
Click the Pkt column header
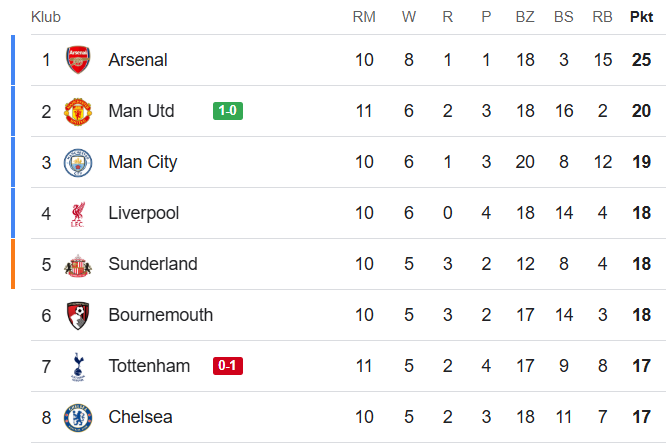pyautogui.click(x=641, y=17)
